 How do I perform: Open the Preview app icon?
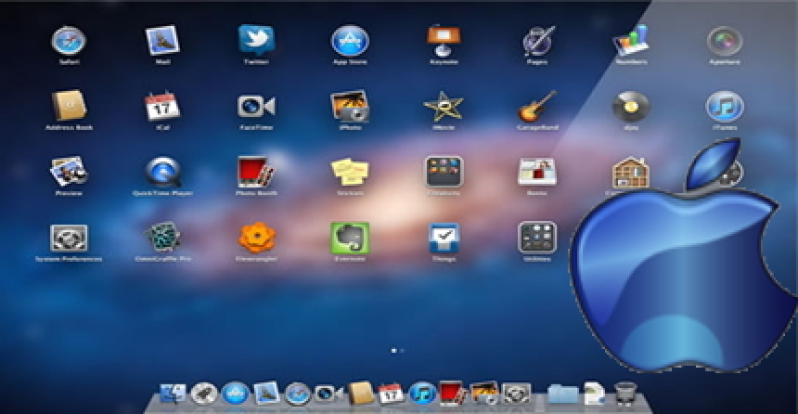tap(69, 172)
